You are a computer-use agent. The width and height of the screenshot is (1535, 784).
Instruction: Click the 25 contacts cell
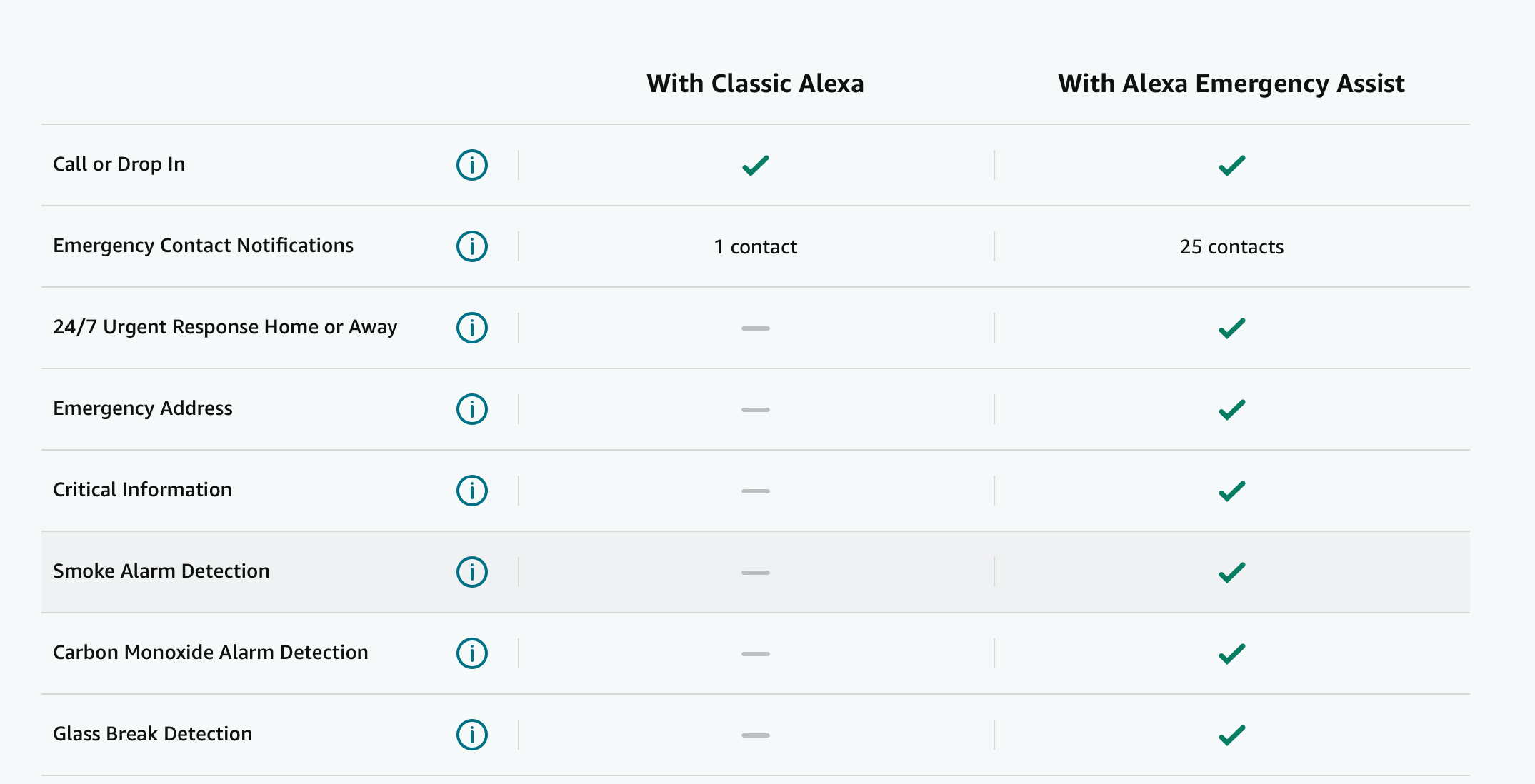point(1231,247)
